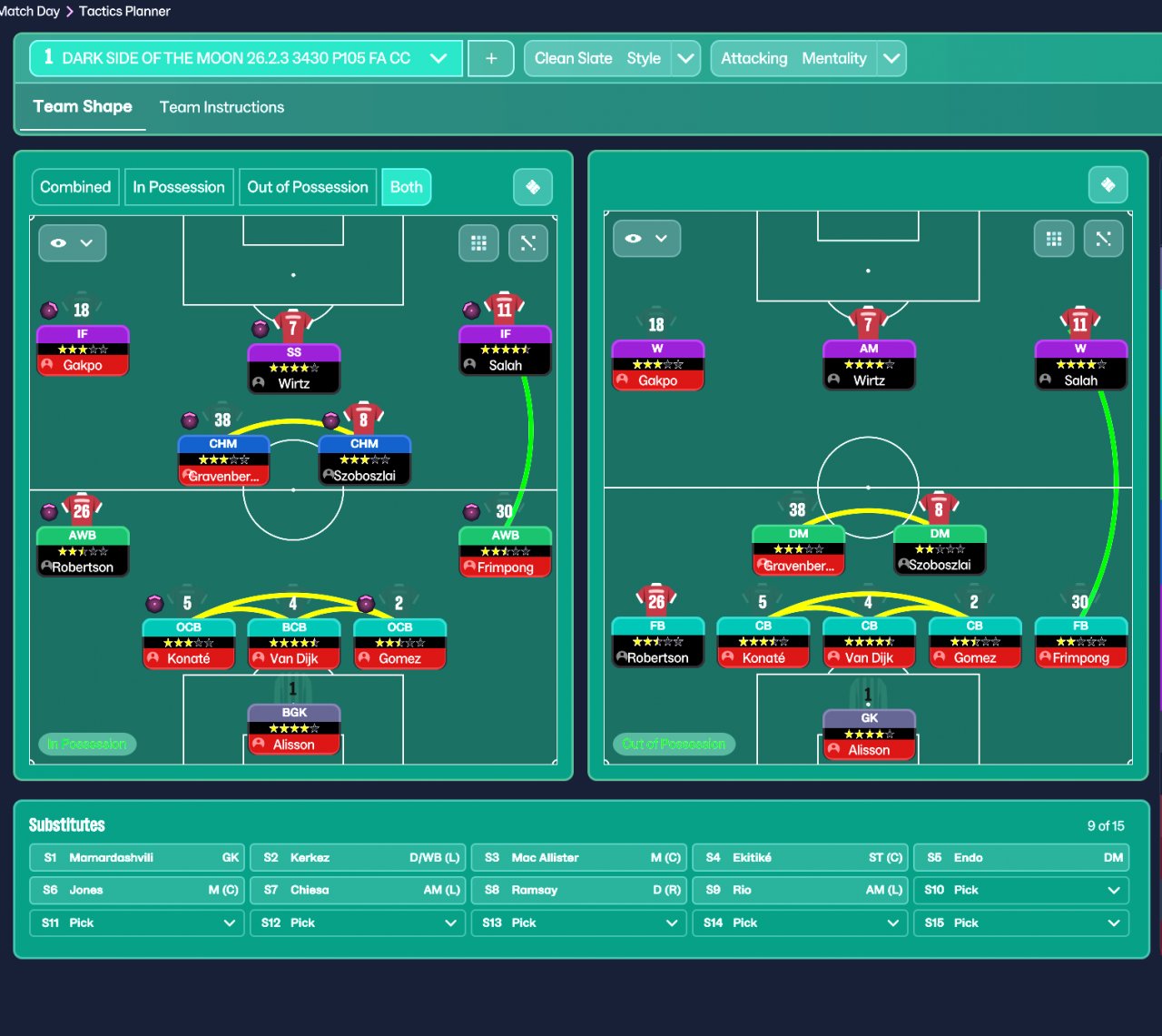
Task: Click the purple instruction icon beside Wirtz's SS shirt
Action: pyautogui.click(x=261, y=329)
